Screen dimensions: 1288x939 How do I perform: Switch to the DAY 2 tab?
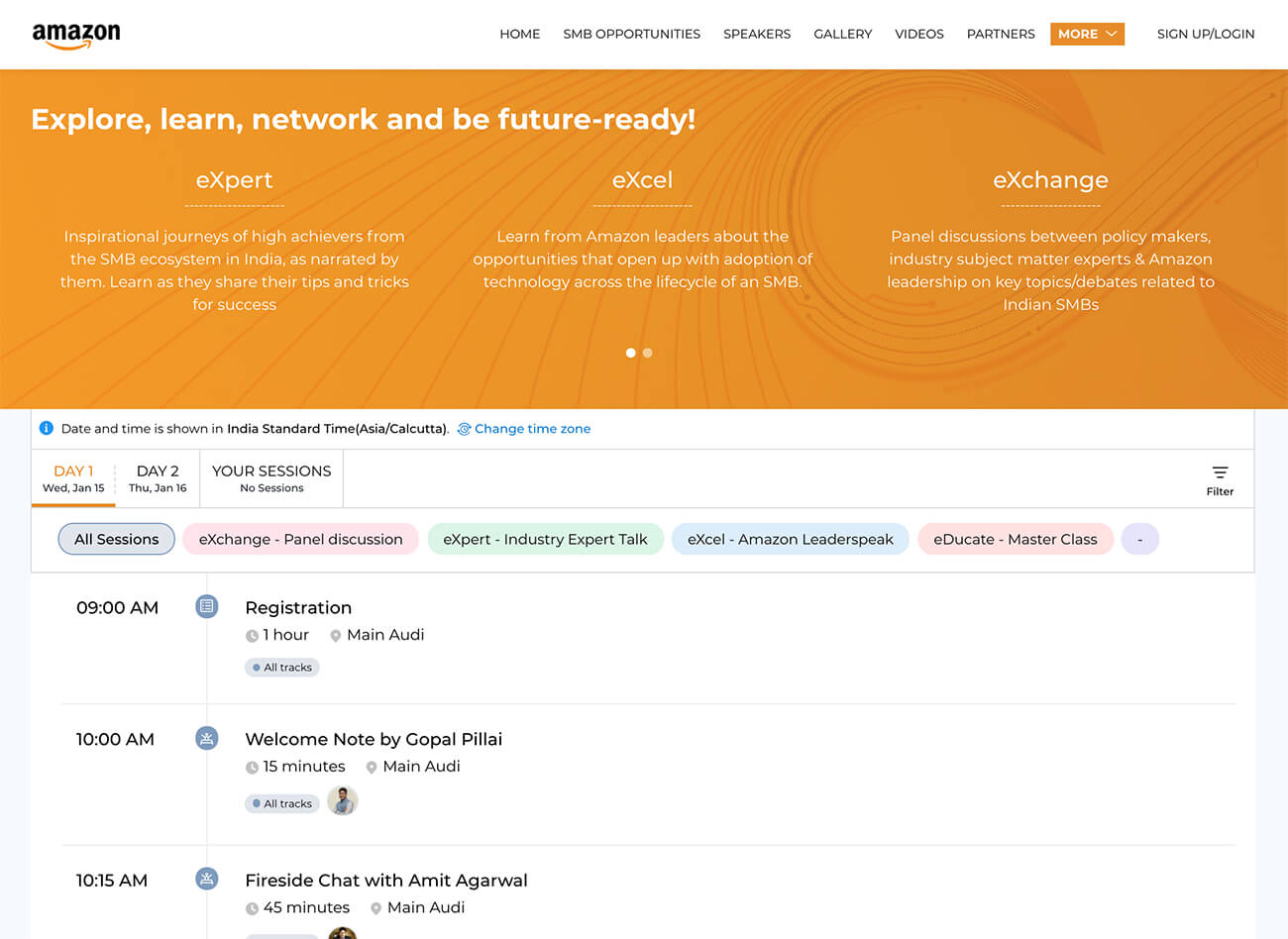(158, 477)
